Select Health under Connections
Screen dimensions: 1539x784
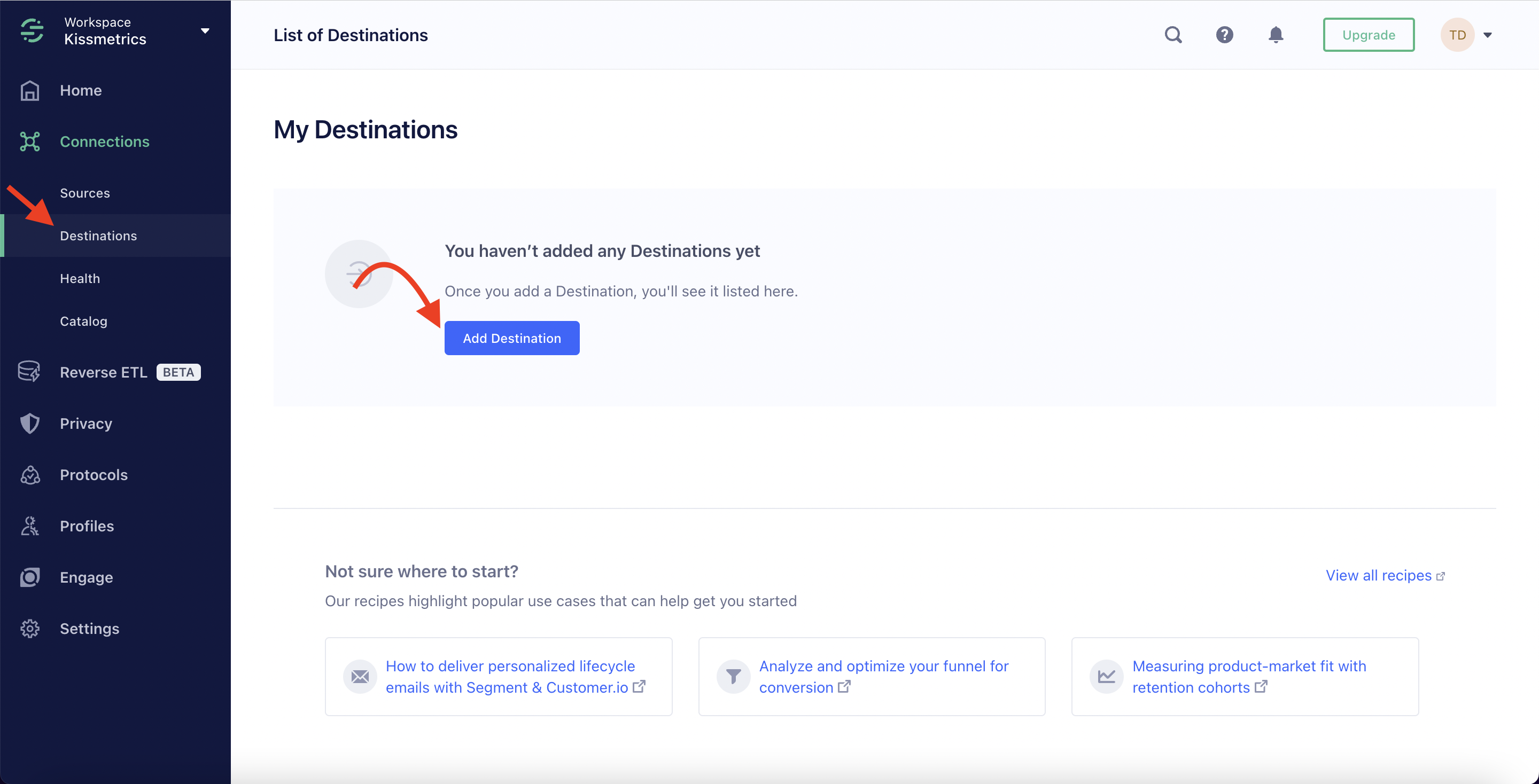[80, 279]
